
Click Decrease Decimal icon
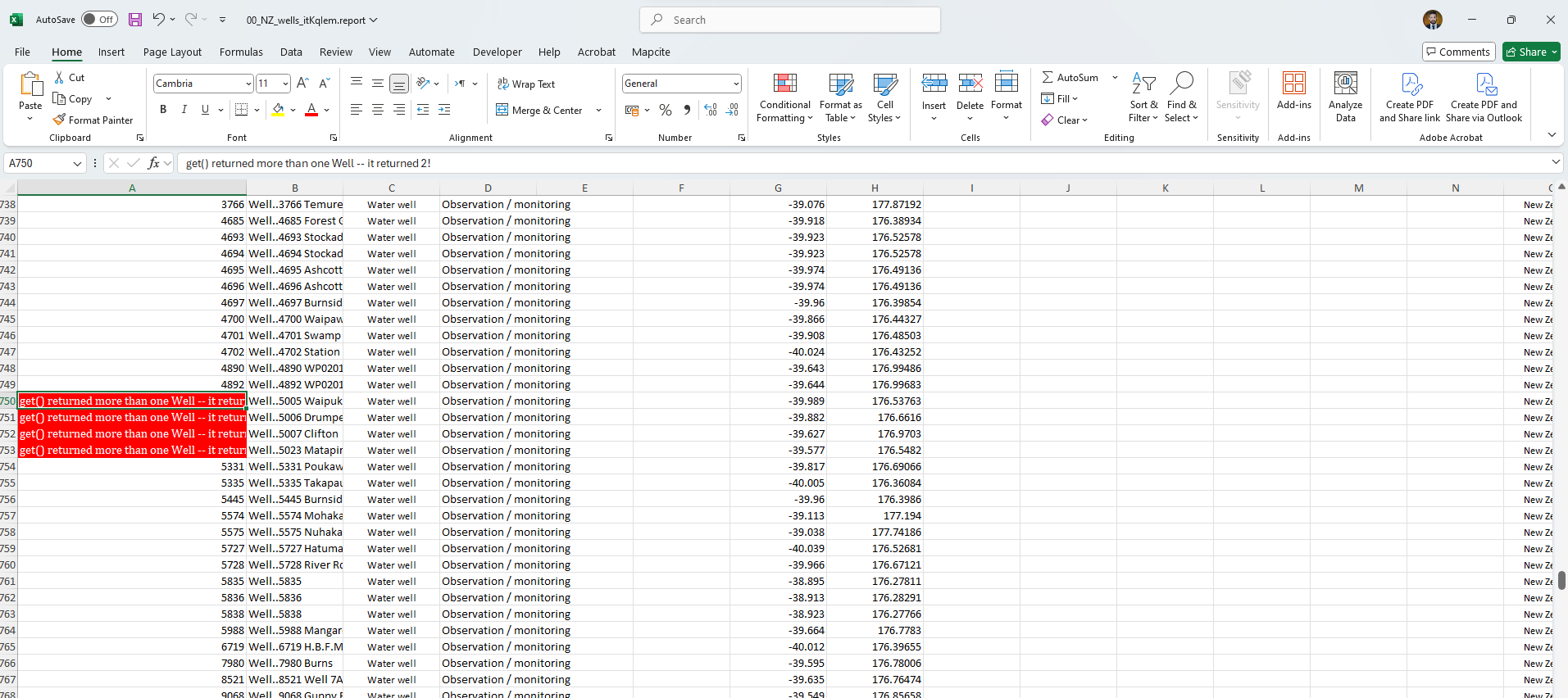click(733, 110)
